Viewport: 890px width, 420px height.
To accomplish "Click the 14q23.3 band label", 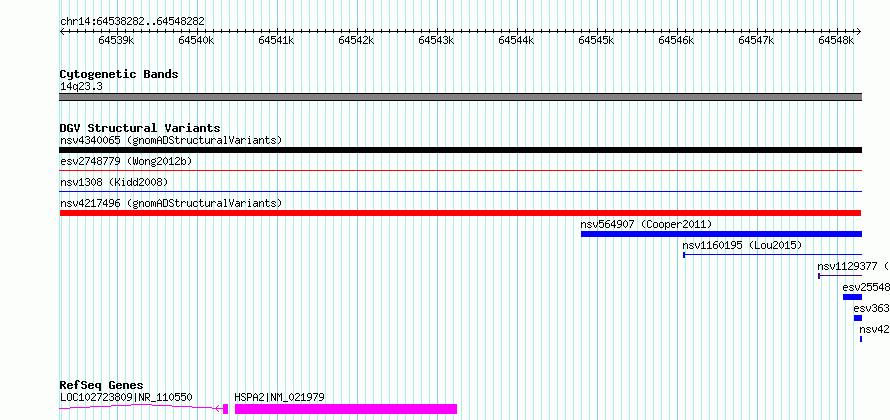I will coord(81,86).
